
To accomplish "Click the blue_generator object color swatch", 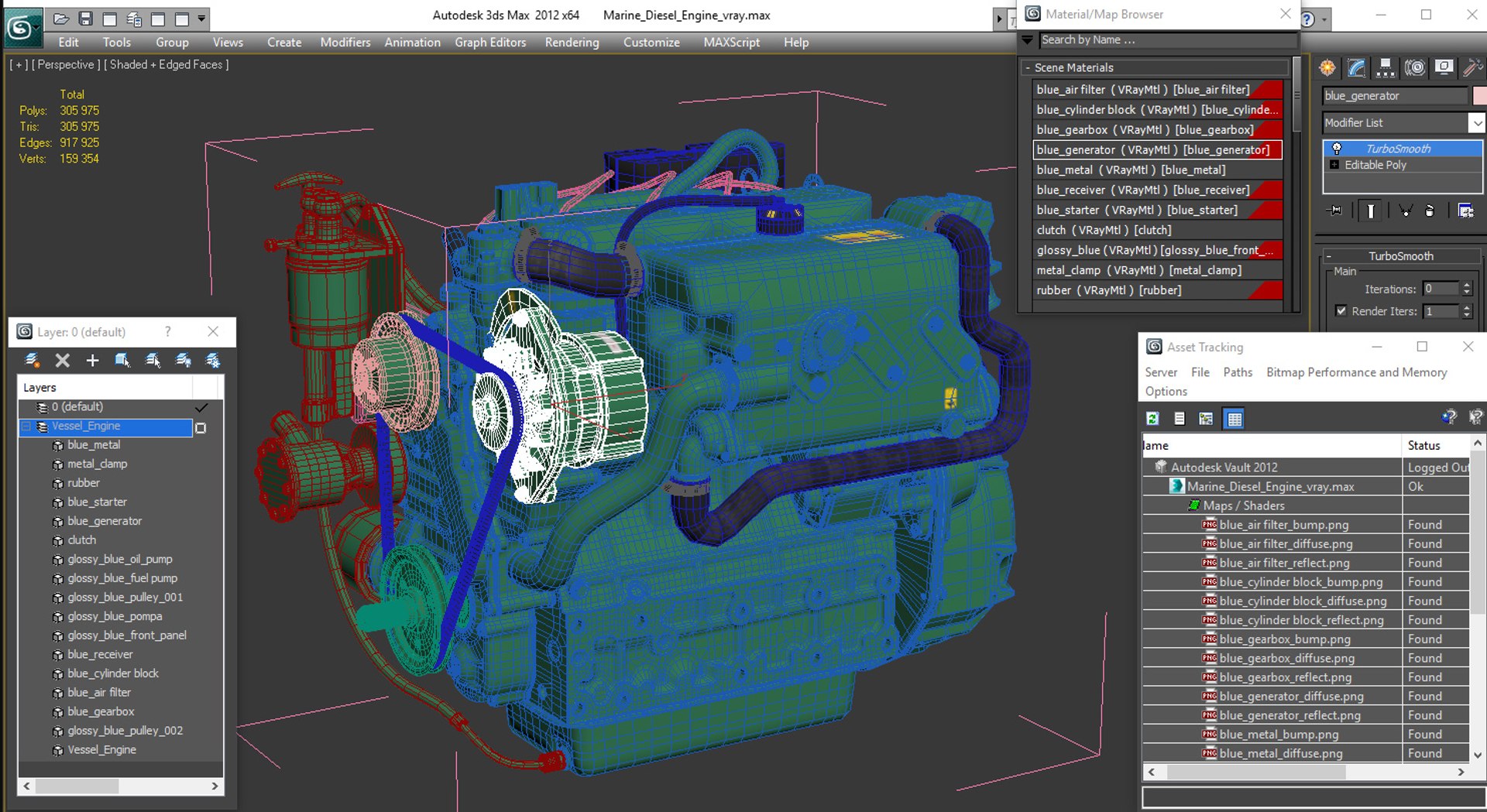I will click(x=1479, y=96).
